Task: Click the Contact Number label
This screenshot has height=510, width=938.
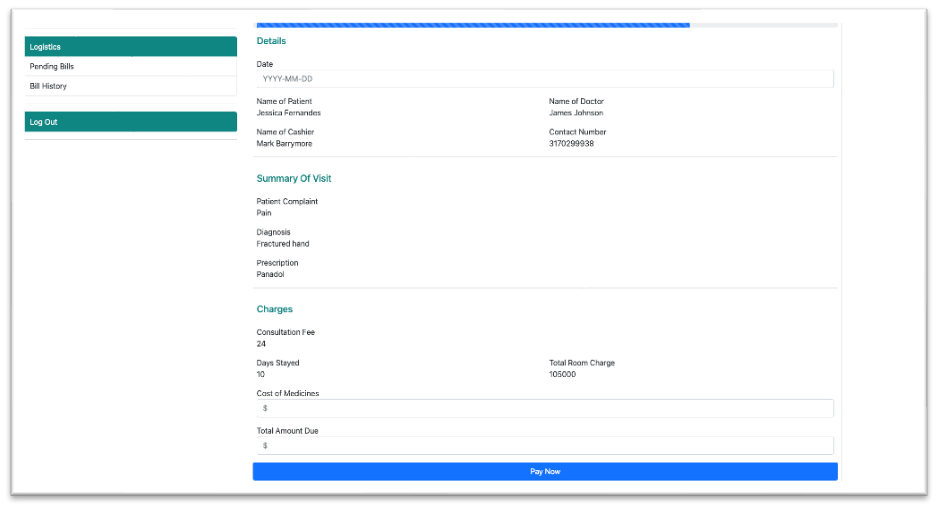Action: click(577, 132)
